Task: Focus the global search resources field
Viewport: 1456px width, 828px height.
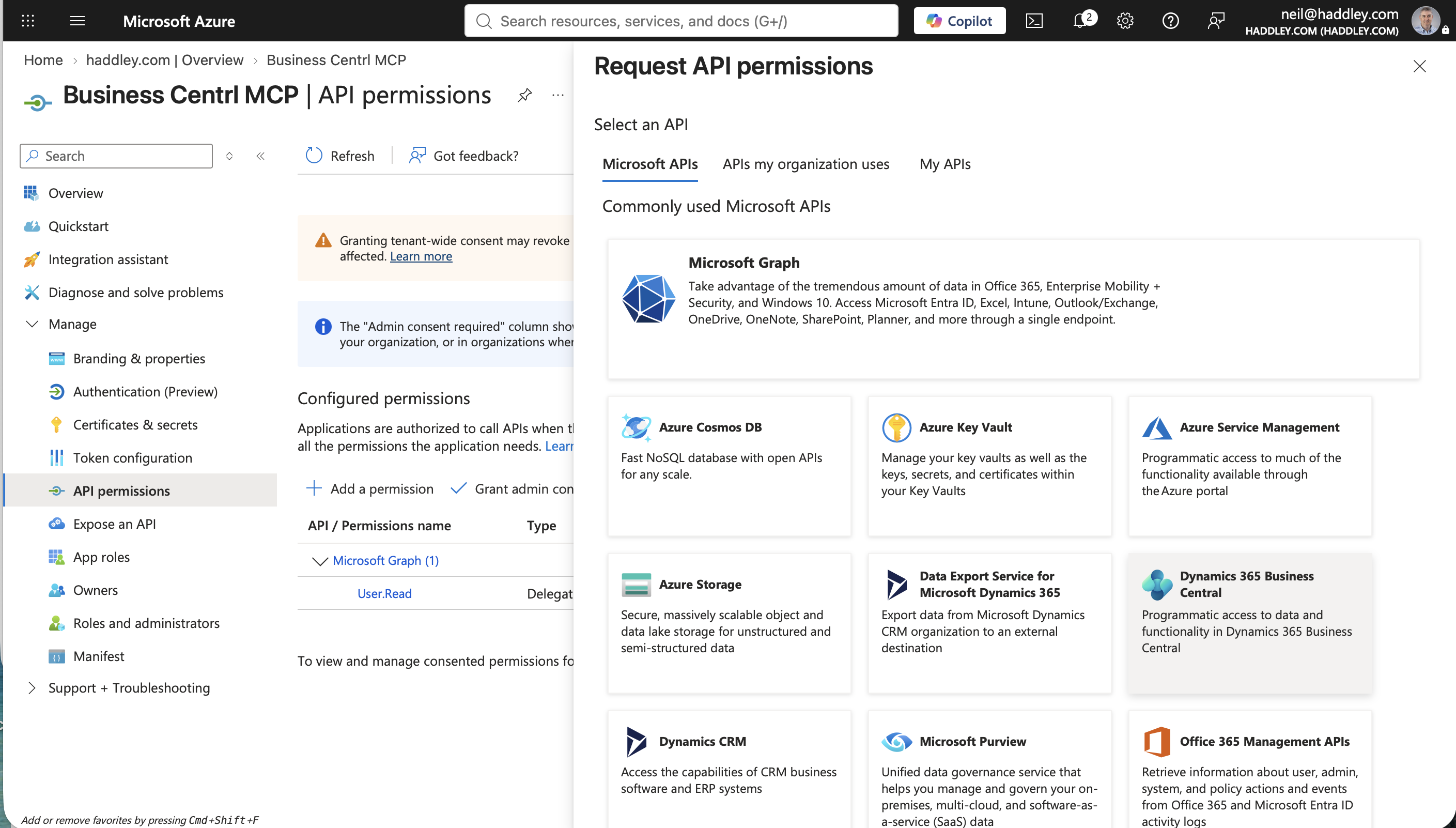Action: [x=681, y=21]
